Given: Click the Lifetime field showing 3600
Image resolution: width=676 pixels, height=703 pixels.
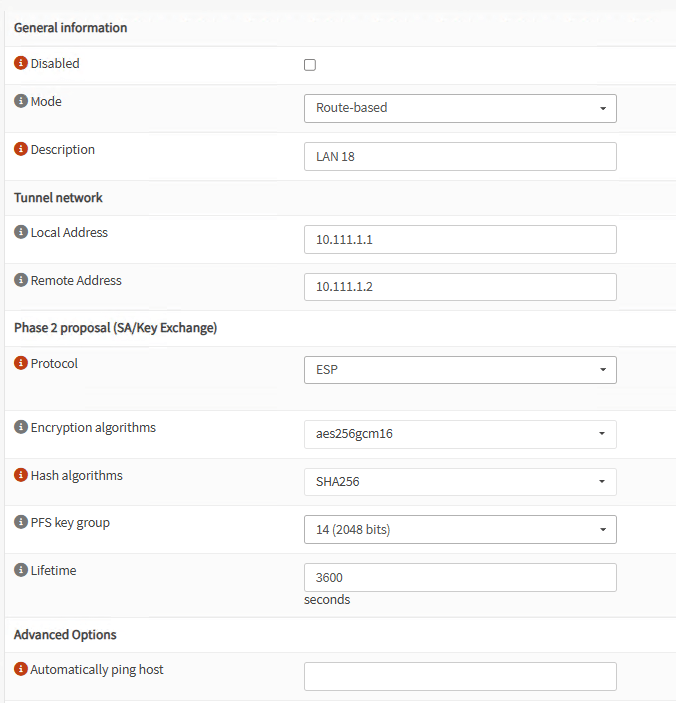Looking at the screenshot, I should 460,577.
